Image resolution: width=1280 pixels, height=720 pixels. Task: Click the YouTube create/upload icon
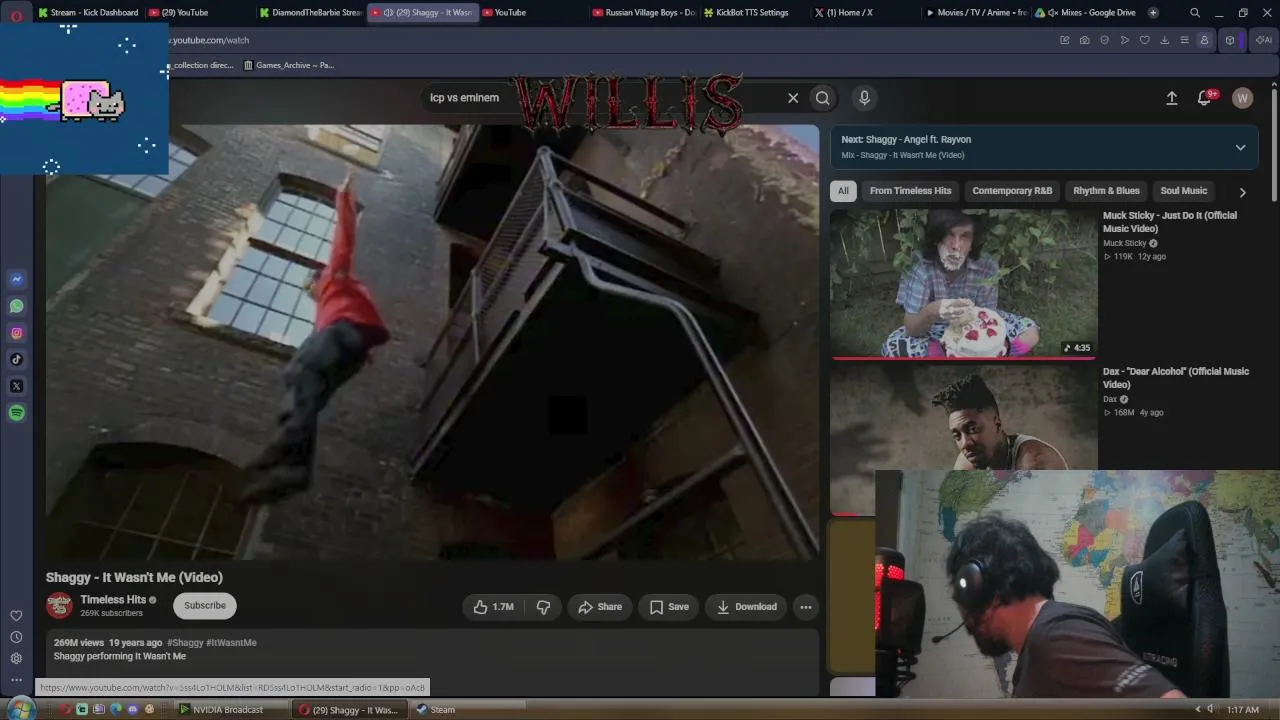tap(1171, 98)
